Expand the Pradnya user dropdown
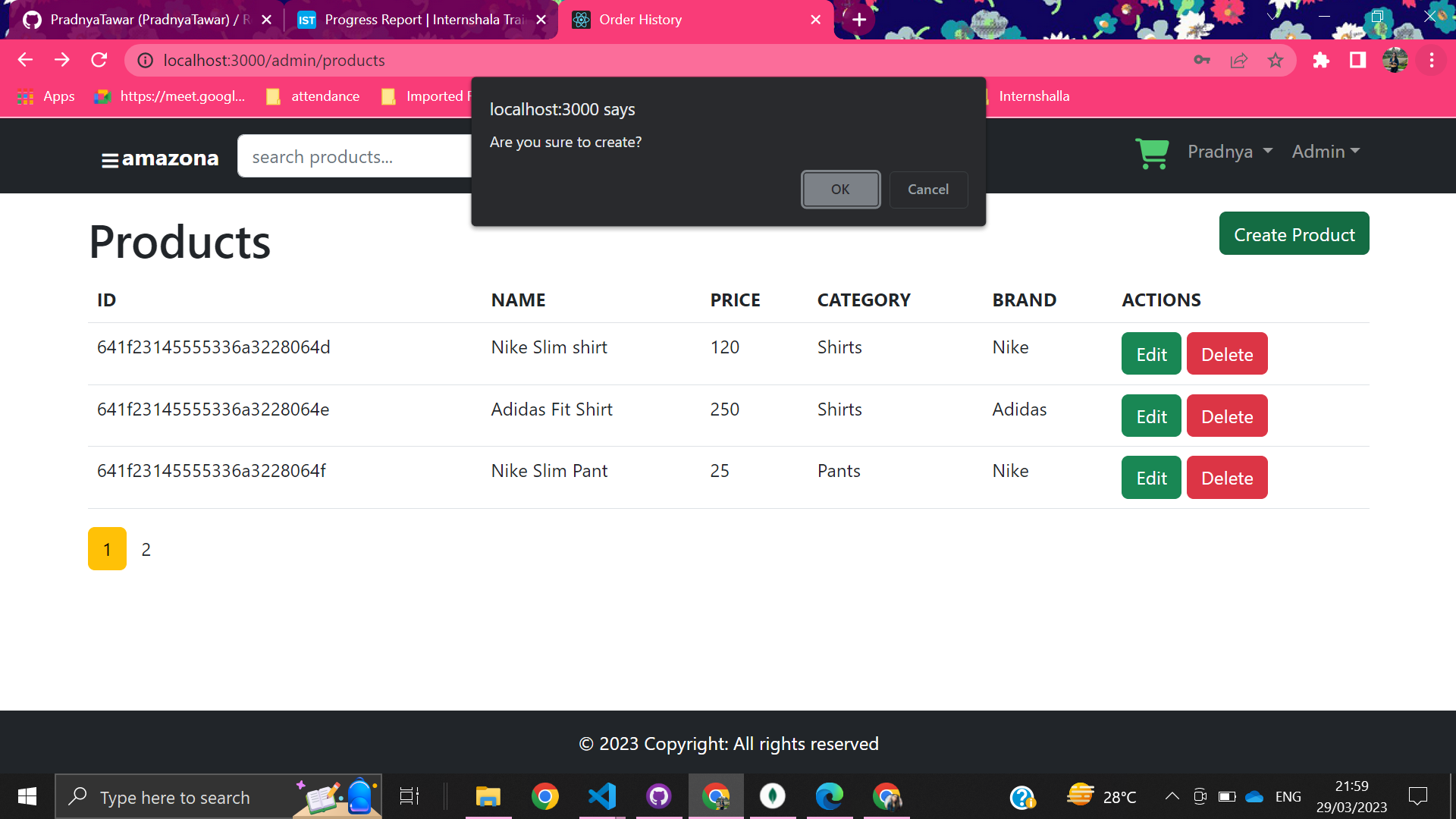The image size is (1456, 819). click(x=1229, y=152)
